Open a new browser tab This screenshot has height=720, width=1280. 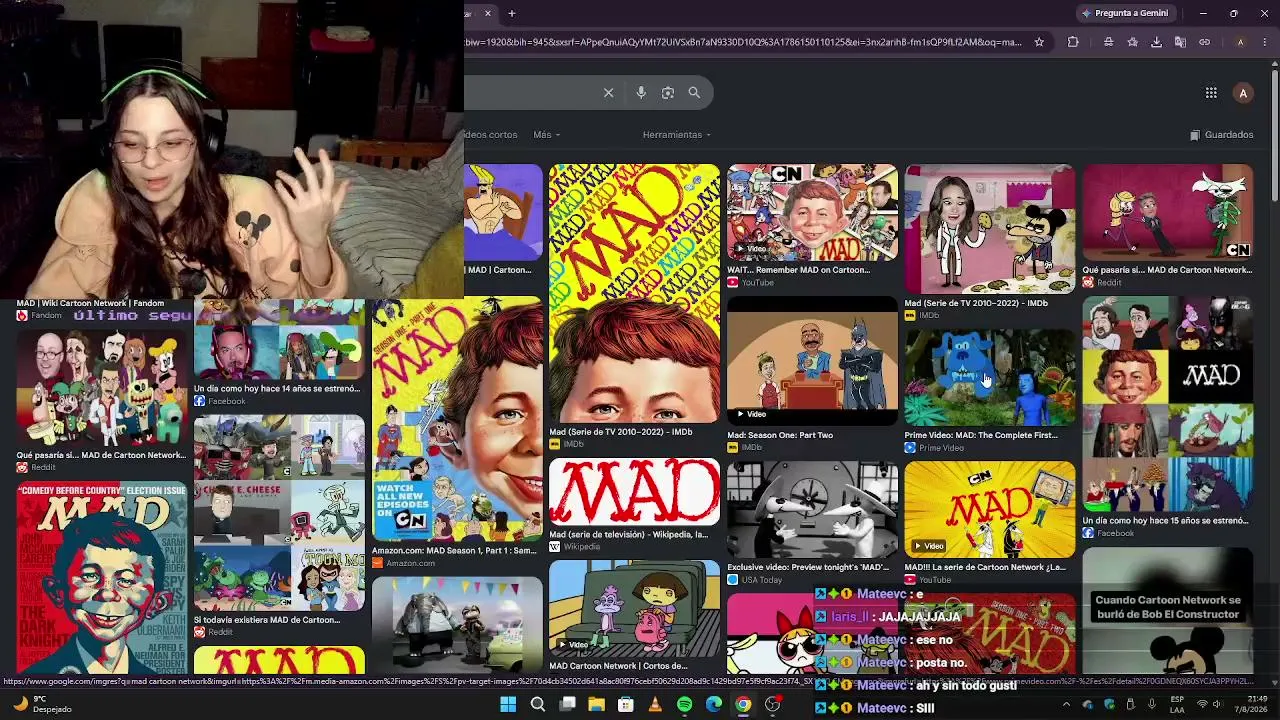pyautogui.click(x=512, y=14)
